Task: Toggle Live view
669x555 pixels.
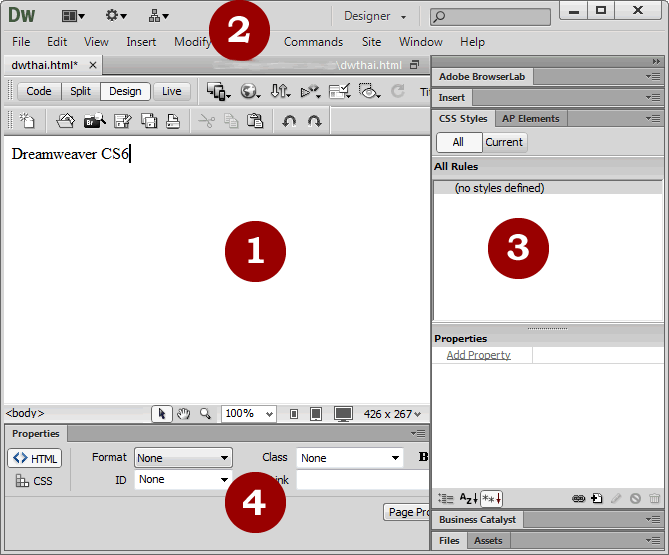Action: pos(172,91)
